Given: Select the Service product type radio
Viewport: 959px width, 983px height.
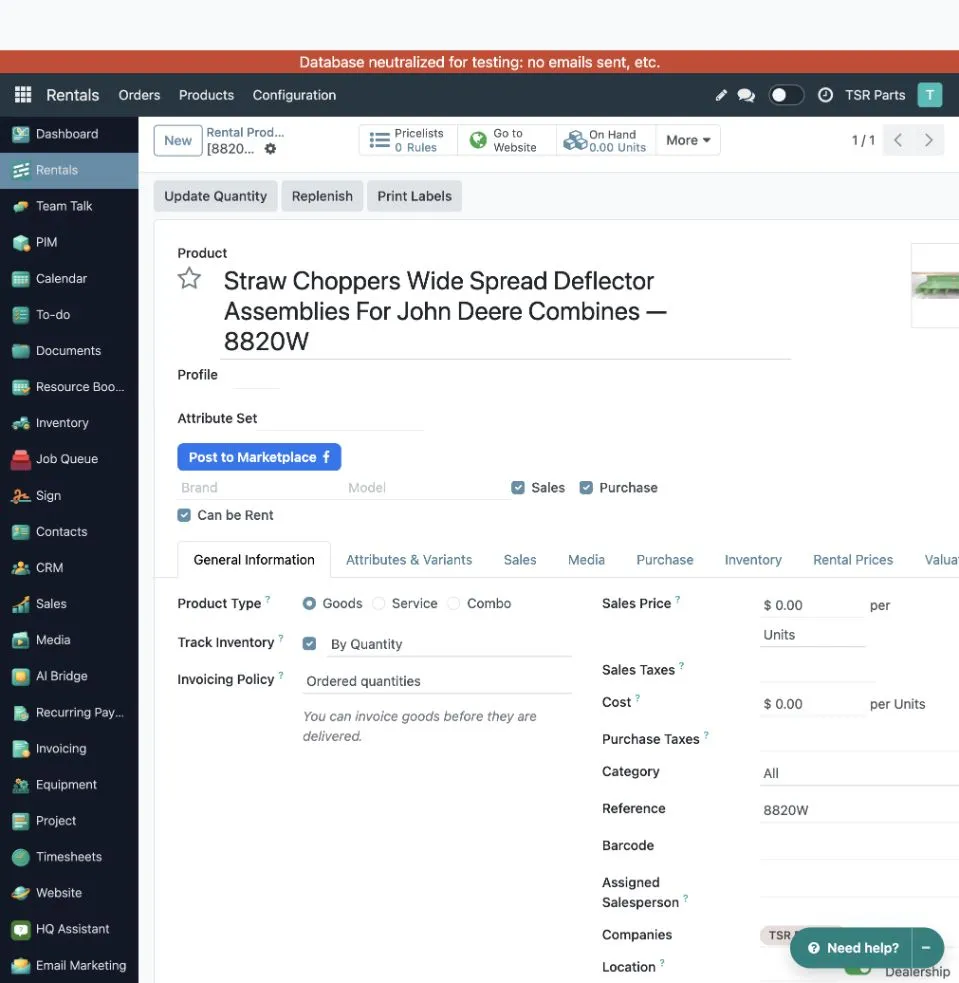Looking at the screenshot, I should pos(379,604).
